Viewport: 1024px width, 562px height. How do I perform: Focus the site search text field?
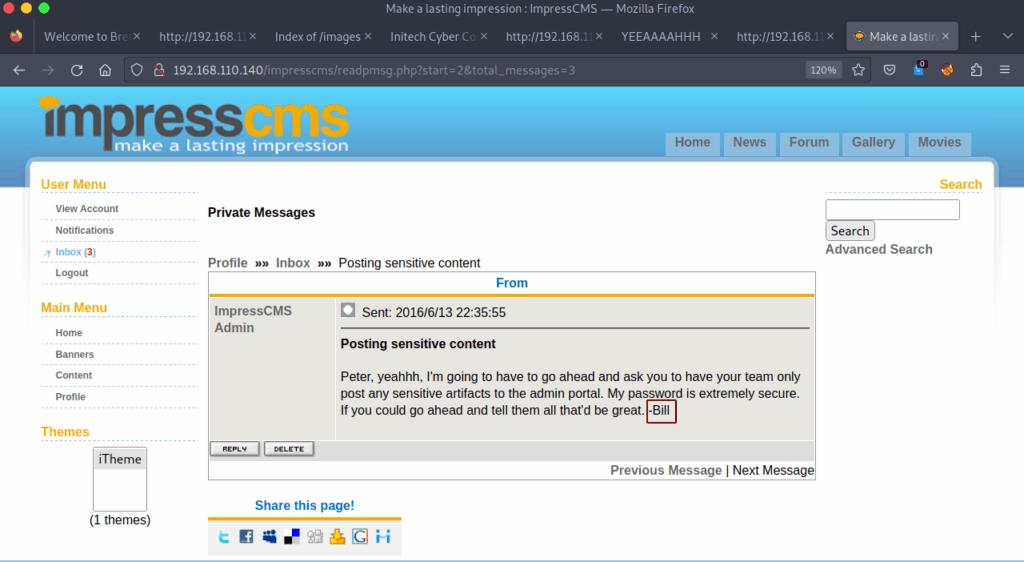click(892, 210)
